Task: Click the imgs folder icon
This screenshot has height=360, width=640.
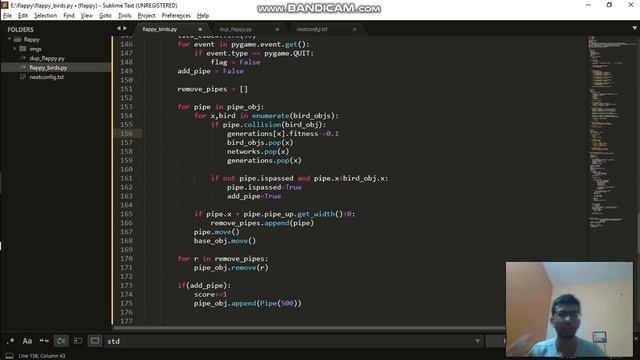Action: click(x=23, y=49)
